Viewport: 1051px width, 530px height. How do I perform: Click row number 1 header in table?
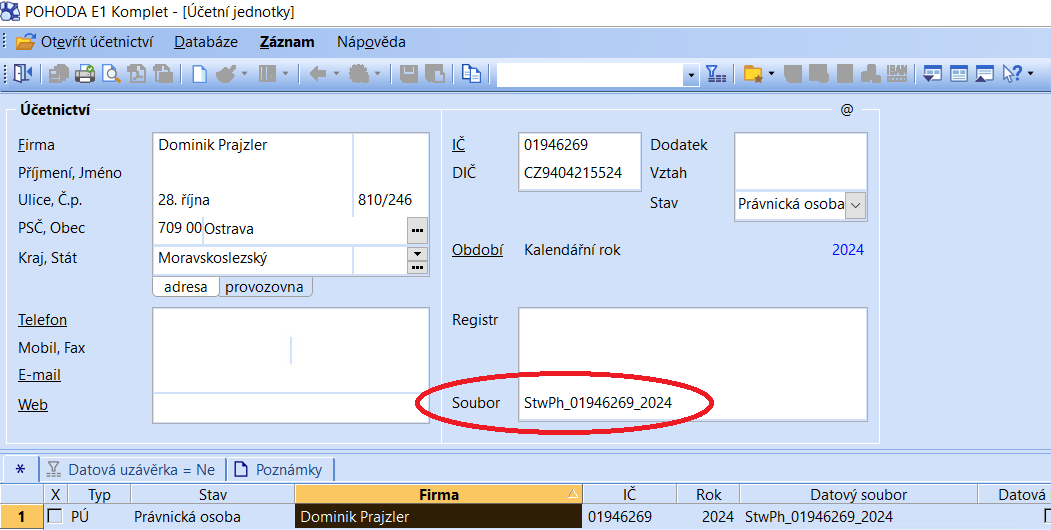(x=21, y=517)
